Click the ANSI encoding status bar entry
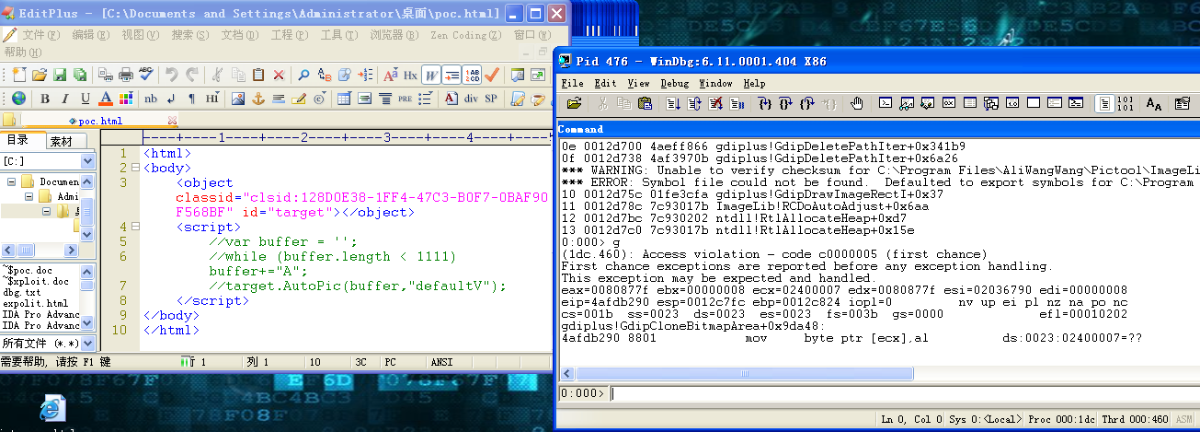Screen dimensions: 1200x432 [442, 361]
